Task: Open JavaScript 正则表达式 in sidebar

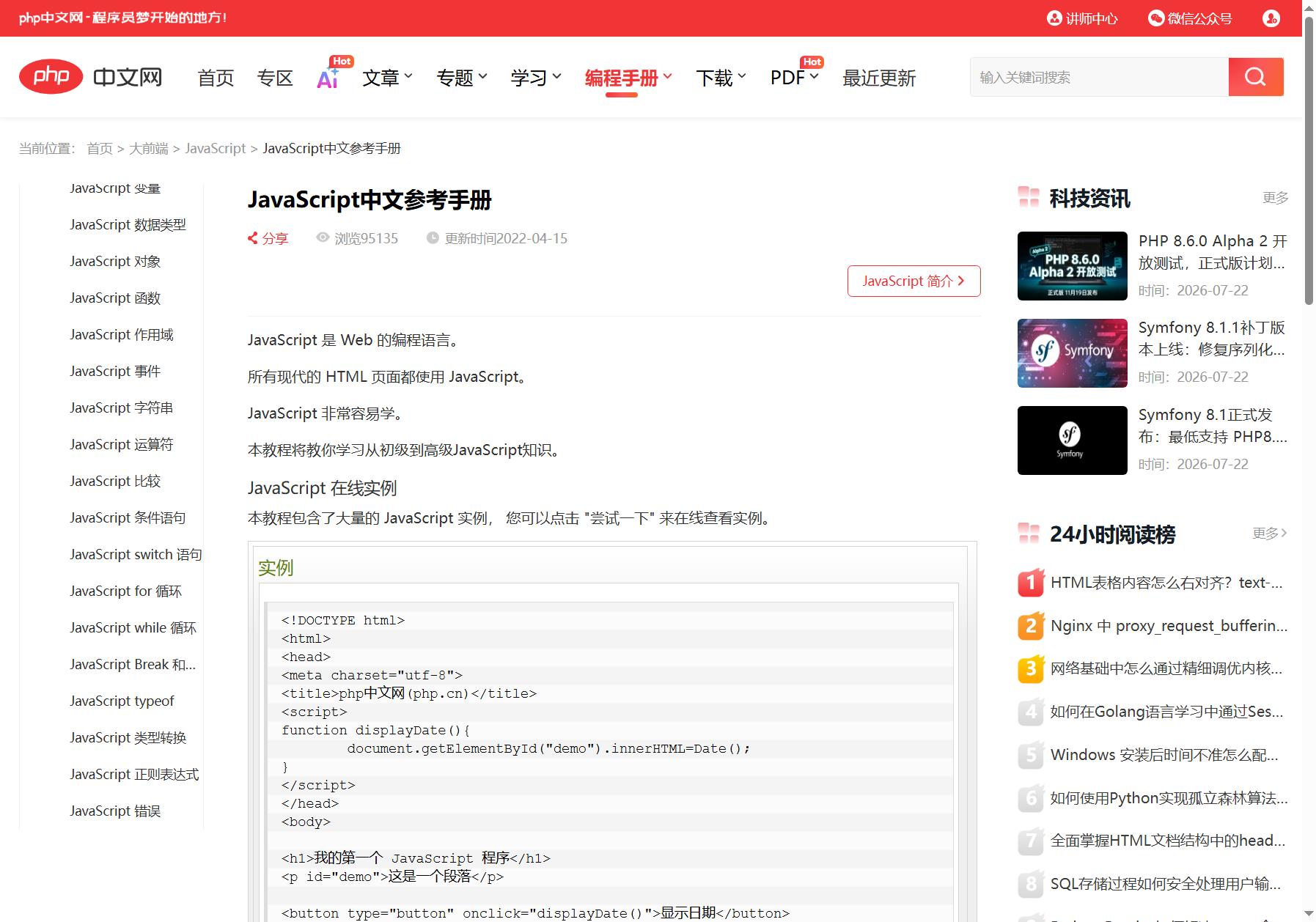Action: 134,775
